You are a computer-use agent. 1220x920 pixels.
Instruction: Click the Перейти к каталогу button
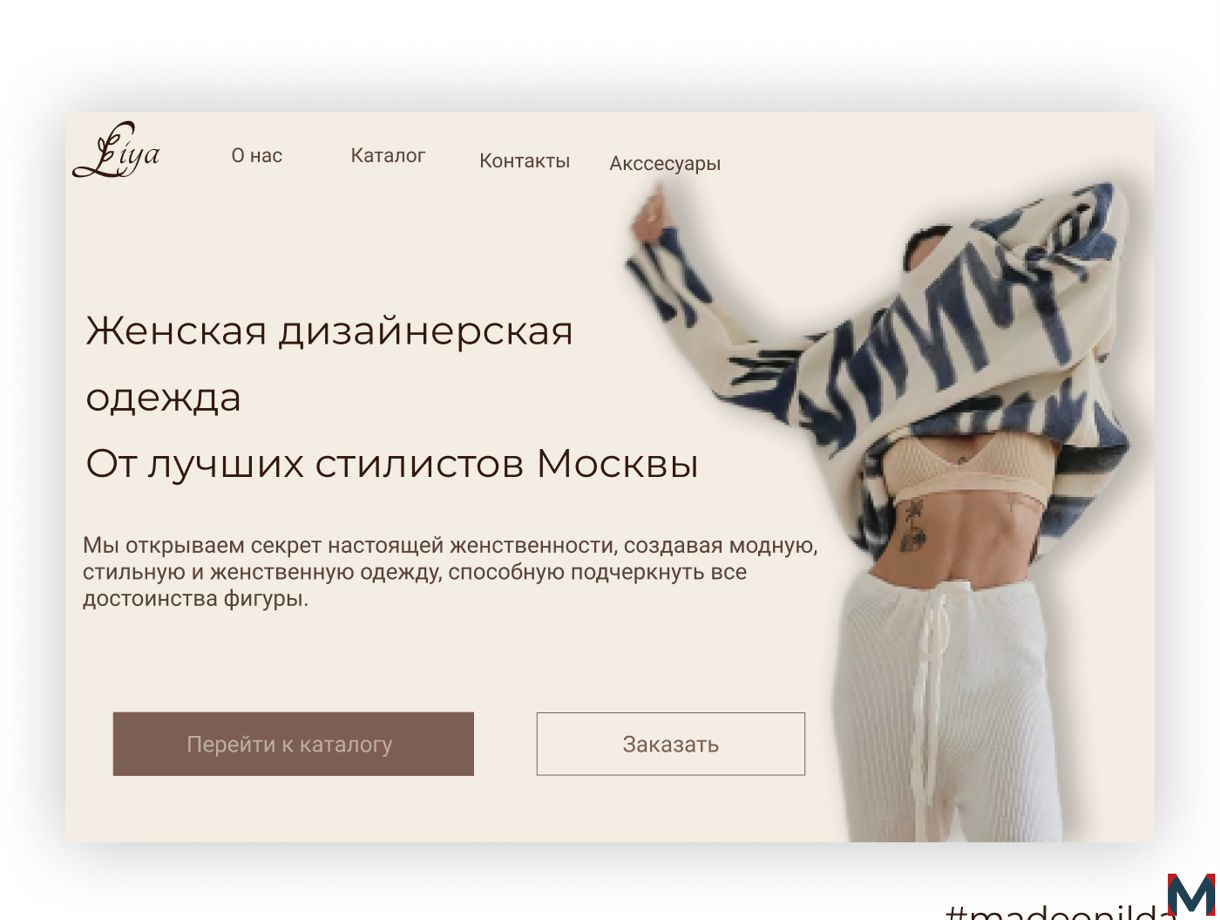click(x=293, y=744)
